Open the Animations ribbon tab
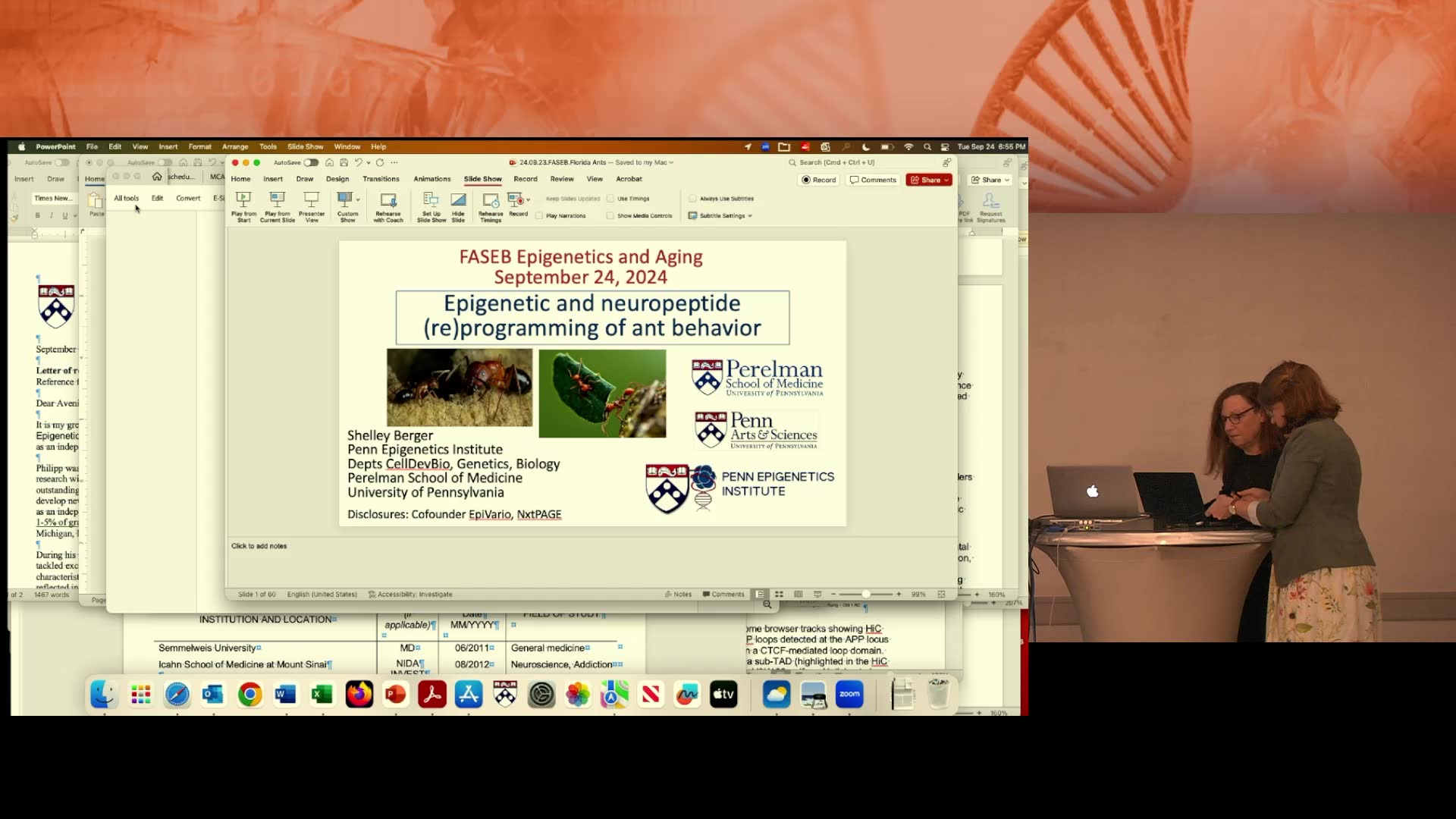1456x819 pixels. [x=432, y=179]
